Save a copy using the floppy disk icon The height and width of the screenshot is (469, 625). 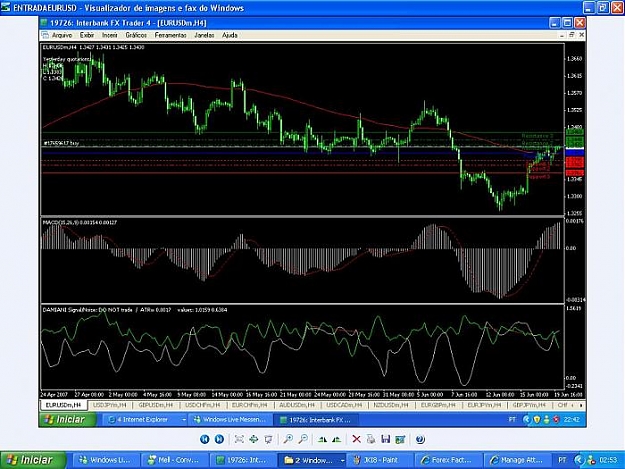(x=385, y=439)
